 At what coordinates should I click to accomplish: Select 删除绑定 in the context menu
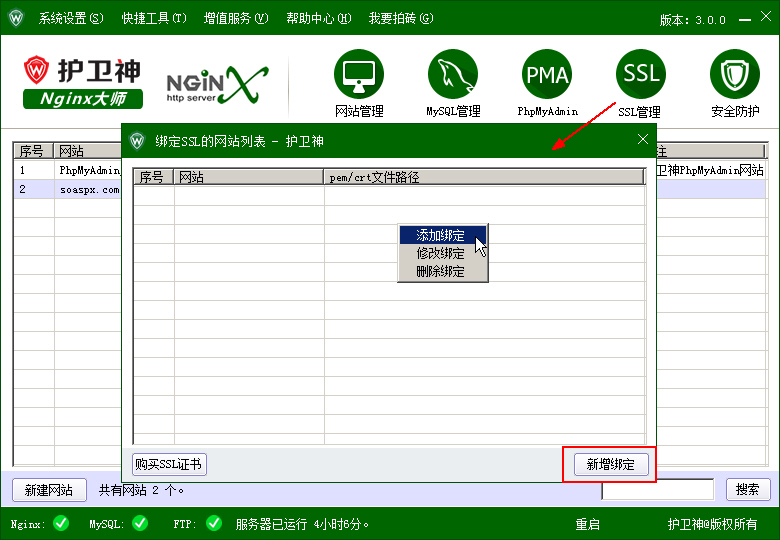tap(441, 272)
